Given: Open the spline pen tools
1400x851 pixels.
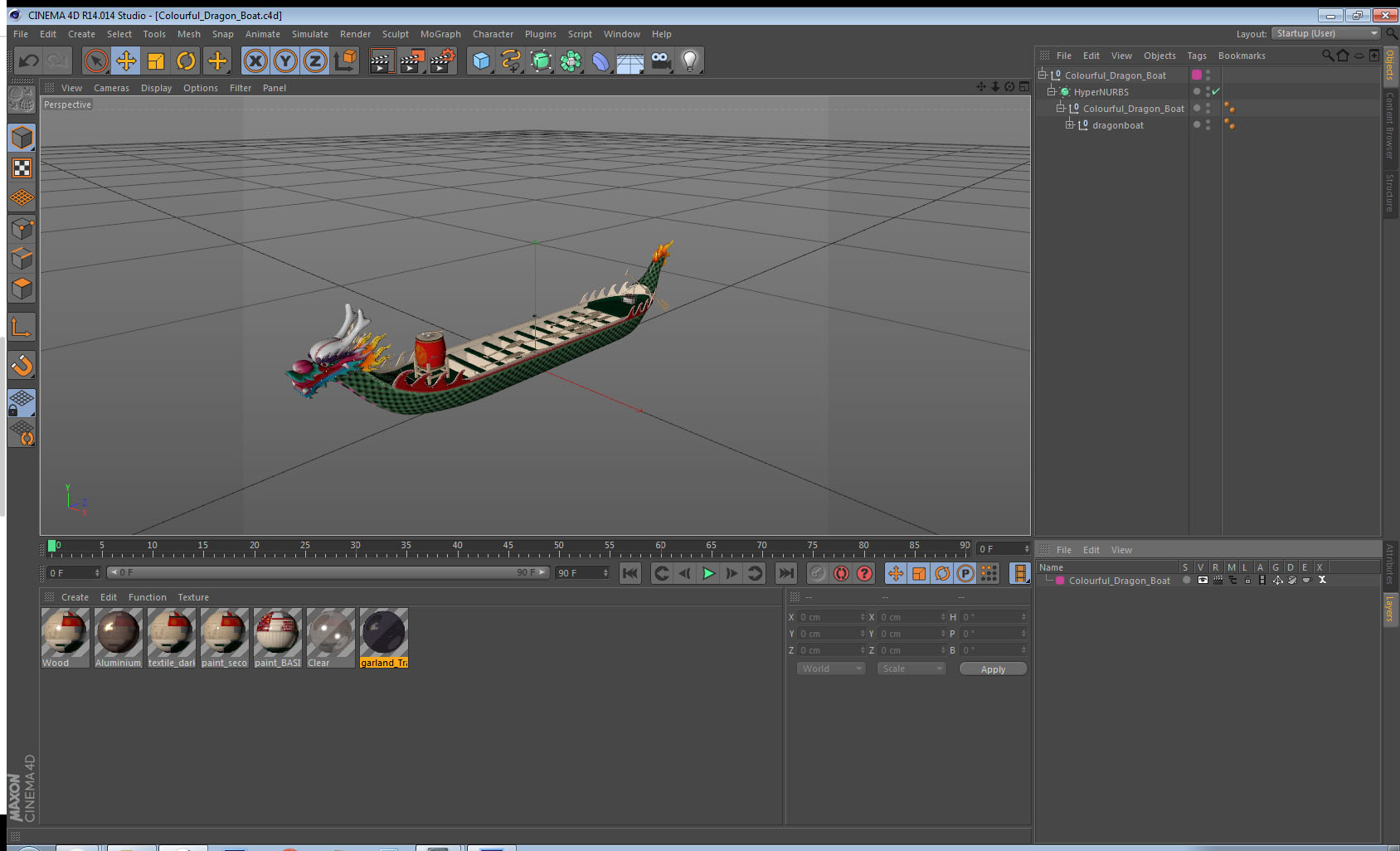Looking at the screenshot, I should tap(511, 61).
